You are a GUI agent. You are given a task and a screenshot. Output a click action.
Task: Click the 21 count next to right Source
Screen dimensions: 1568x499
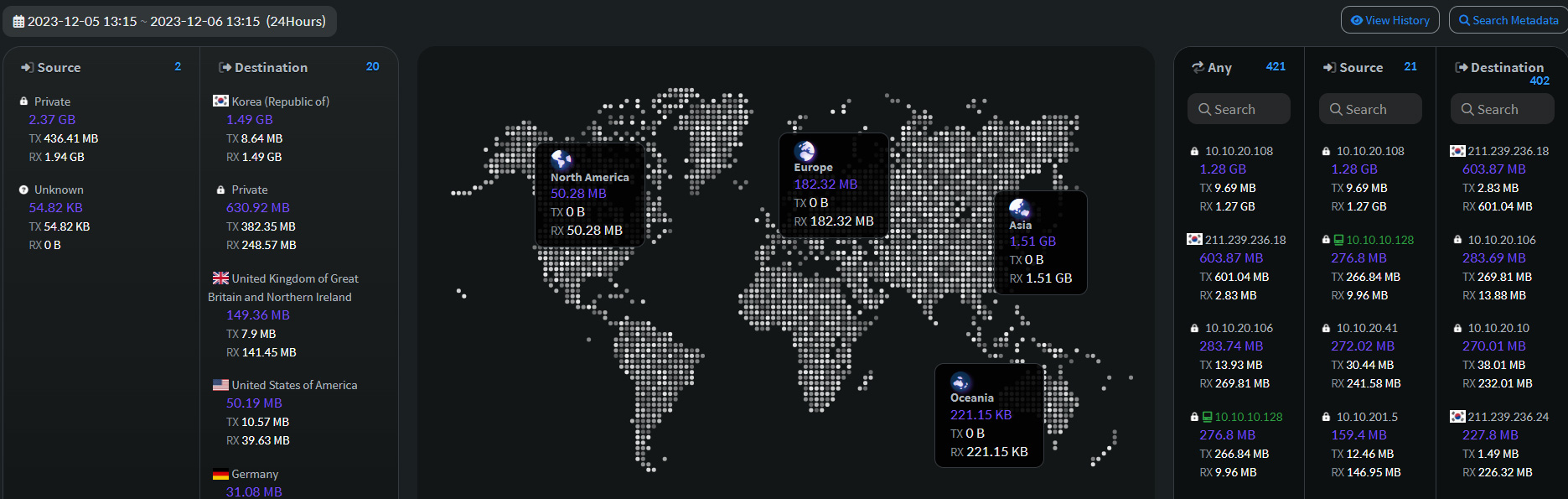(x=1410, y=66)
